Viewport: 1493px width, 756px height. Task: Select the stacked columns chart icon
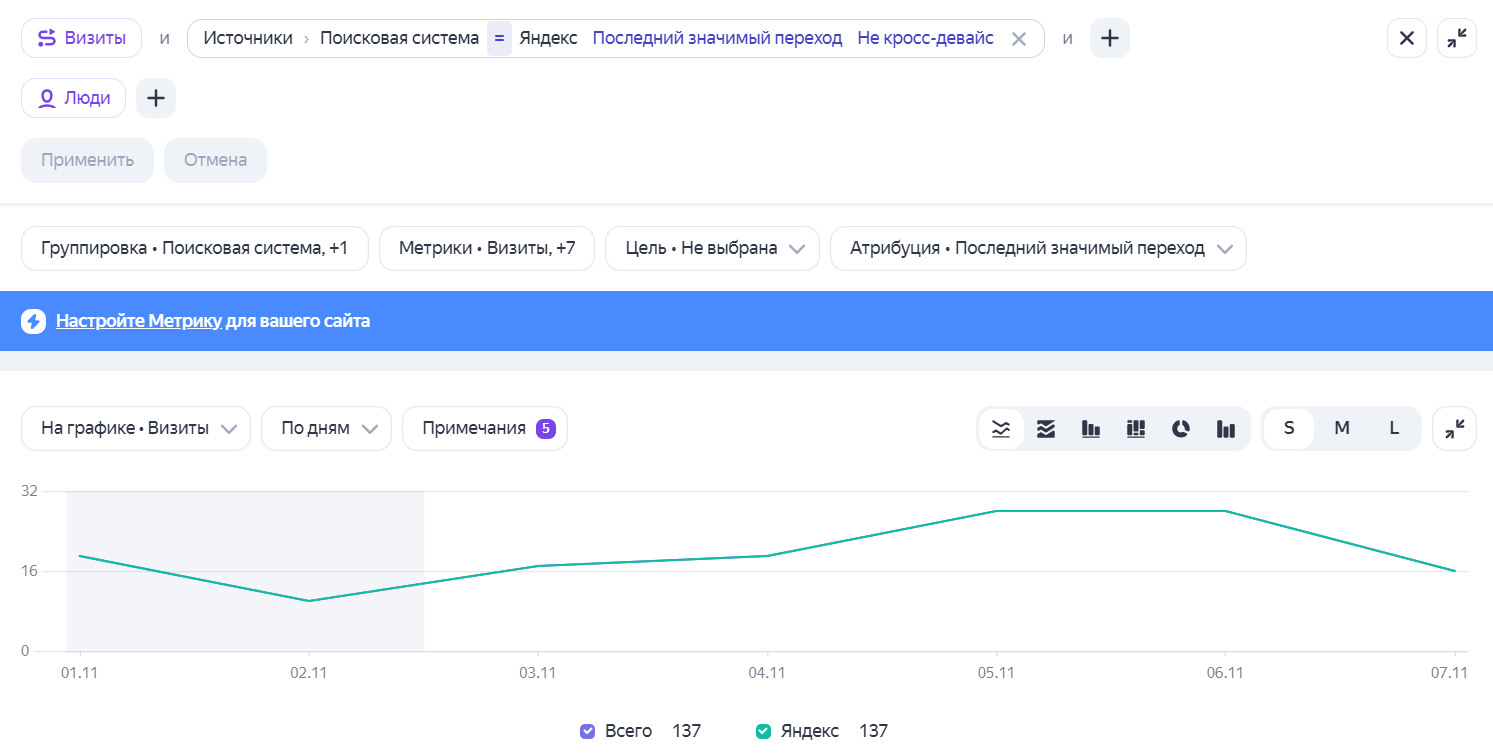[x=1136, y=429]
